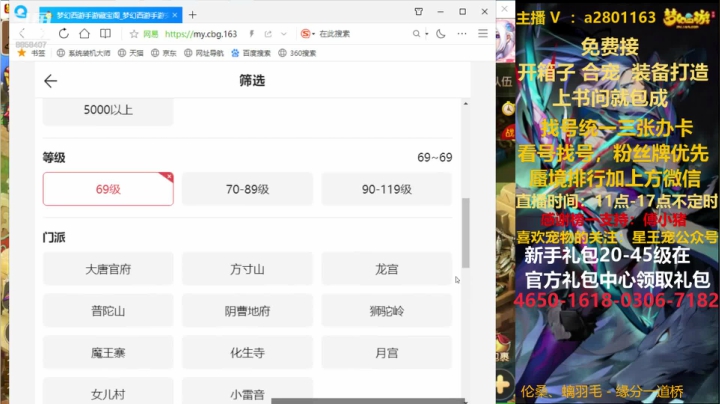
Task: Open the 京东 bookmark
Action: point(164,53)
